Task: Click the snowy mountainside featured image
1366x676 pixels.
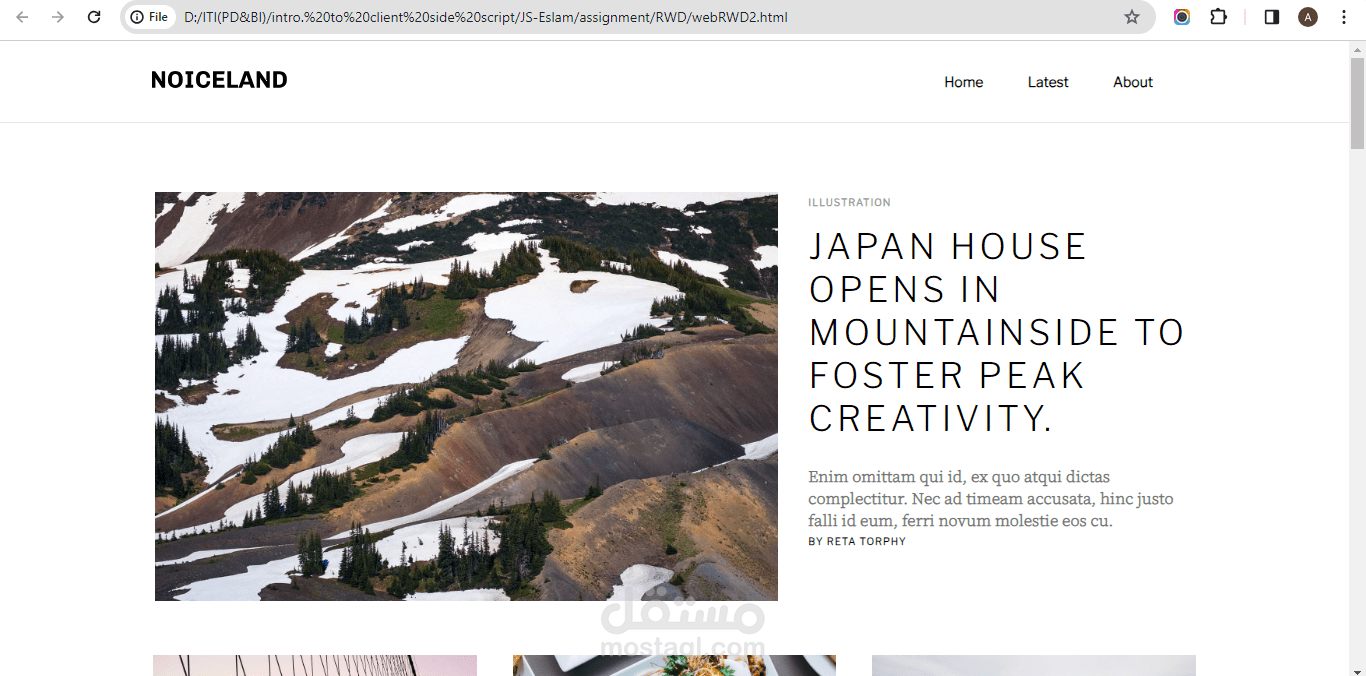Action: (466, 396)
